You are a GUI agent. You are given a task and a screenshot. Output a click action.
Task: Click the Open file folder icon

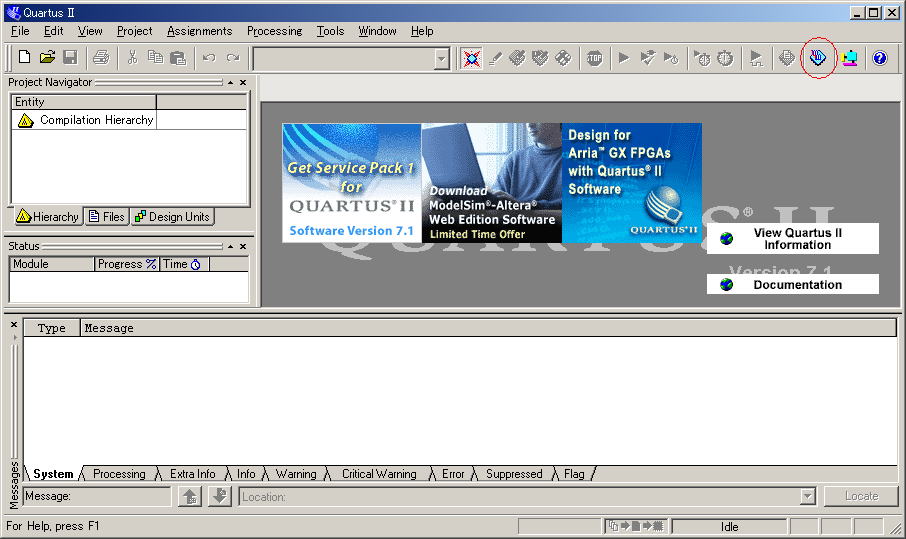pyautogui.click(x=47, y=58)
